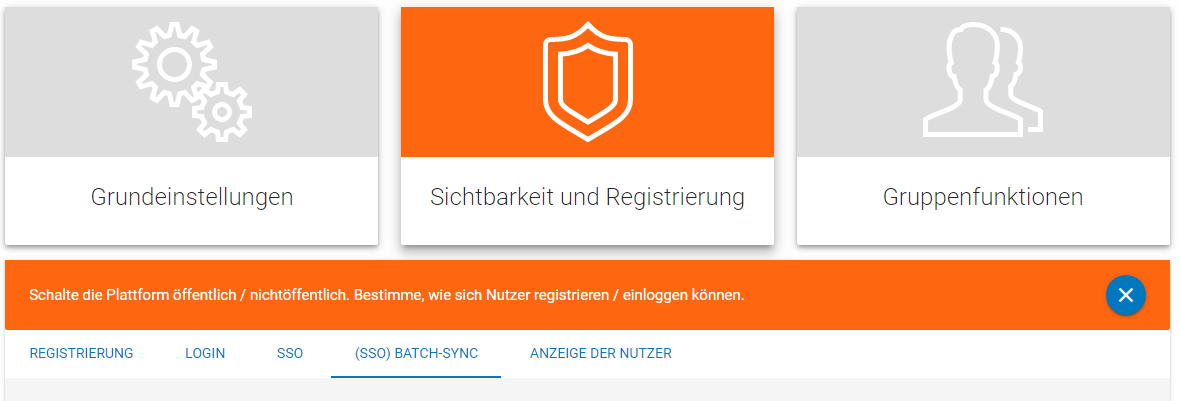Screen dimensions: 1180x401
Task: Select the (SSO) BATCH-SYNC tab
Action: (x=416, y=353)
